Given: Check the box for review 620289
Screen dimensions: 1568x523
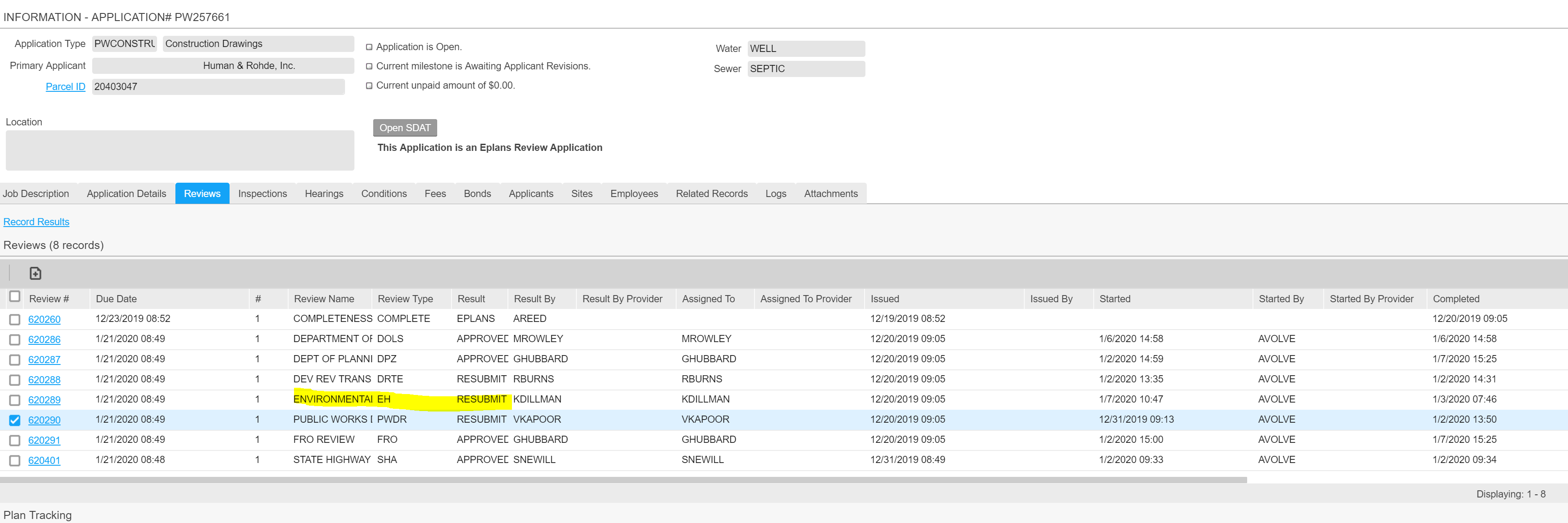Looking at the screenshot, I should (x=15, y=400).
